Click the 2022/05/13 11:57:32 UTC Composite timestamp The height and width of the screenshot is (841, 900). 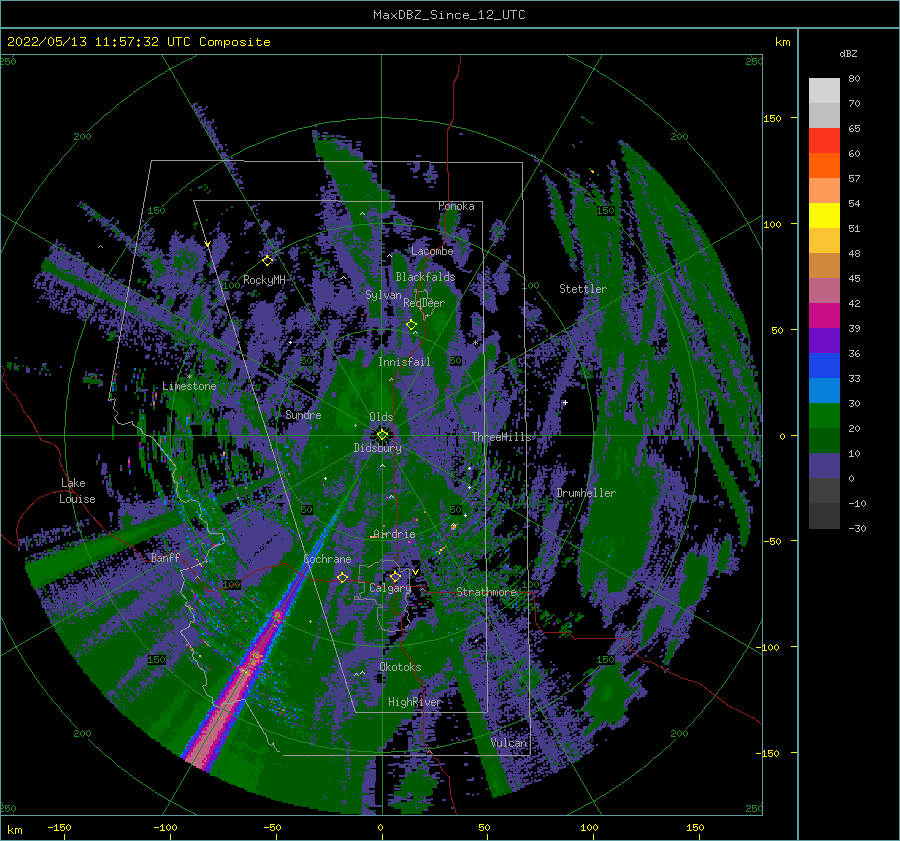point(138,42)
